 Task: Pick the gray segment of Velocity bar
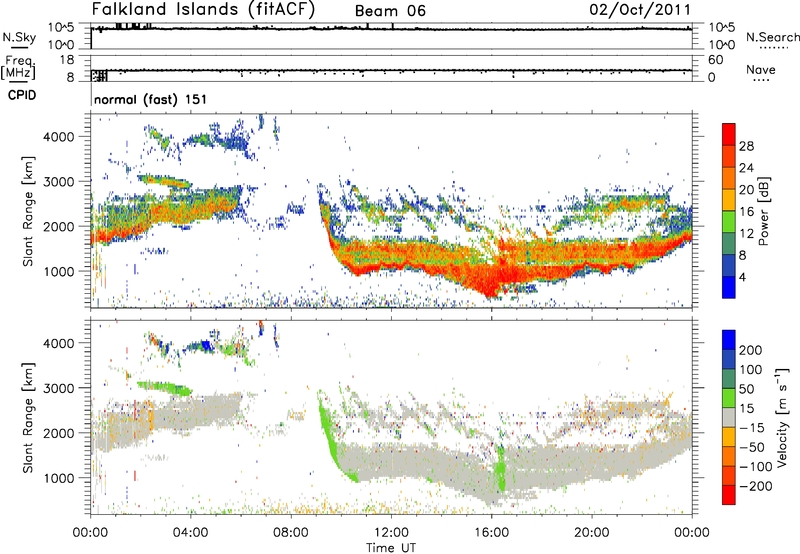tap(729, 417)
